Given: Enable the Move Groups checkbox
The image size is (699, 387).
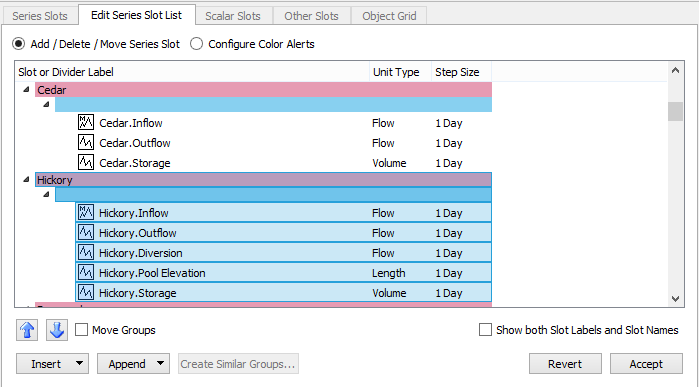Looking at the screenshot, I should point(81,330).
